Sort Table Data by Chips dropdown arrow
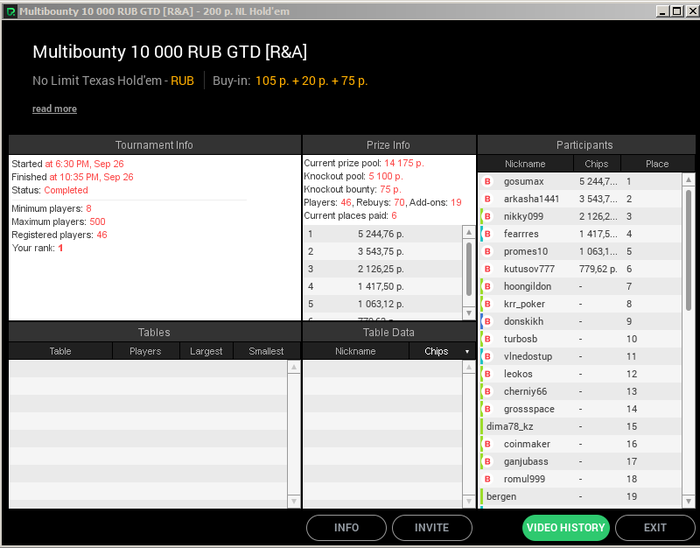The image size is (700, 548). (467, 352)
